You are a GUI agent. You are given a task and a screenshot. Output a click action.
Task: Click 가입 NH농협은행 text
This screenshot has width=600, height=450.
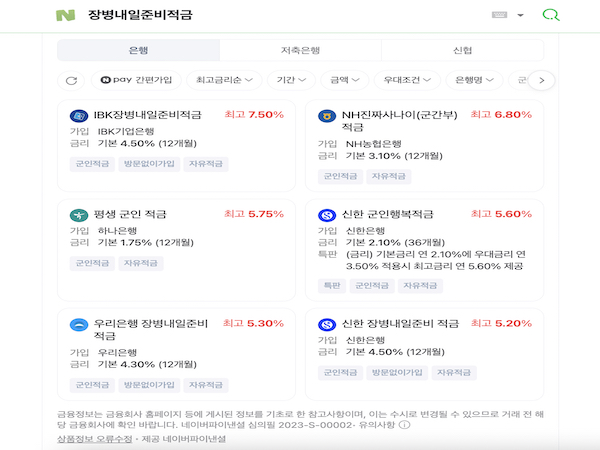click(360, 144)
